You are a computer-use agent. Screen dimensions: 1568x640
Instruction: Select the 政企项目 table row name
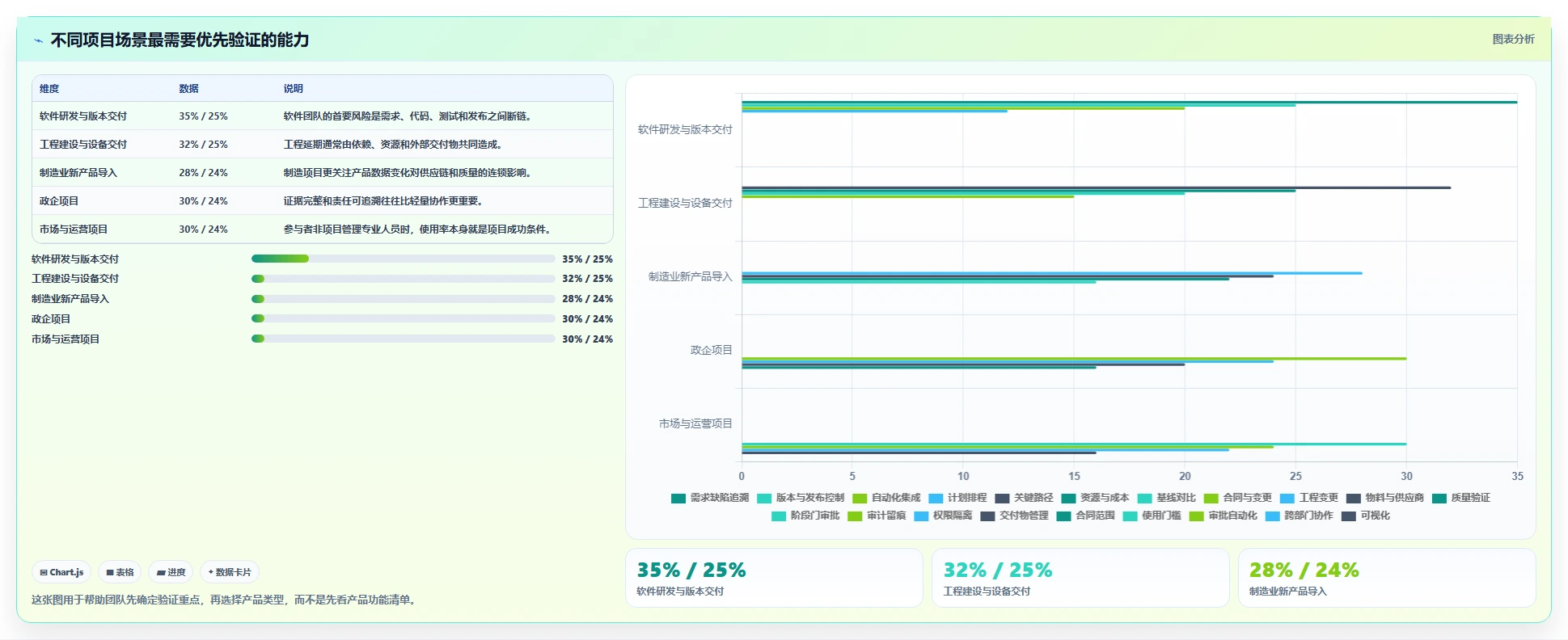[59, 201]
